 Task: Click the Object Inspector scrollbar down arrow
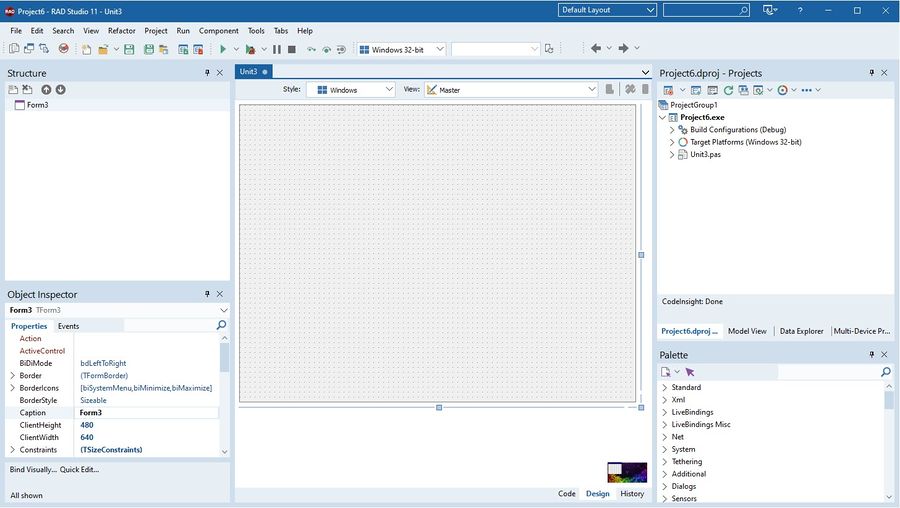224,452
